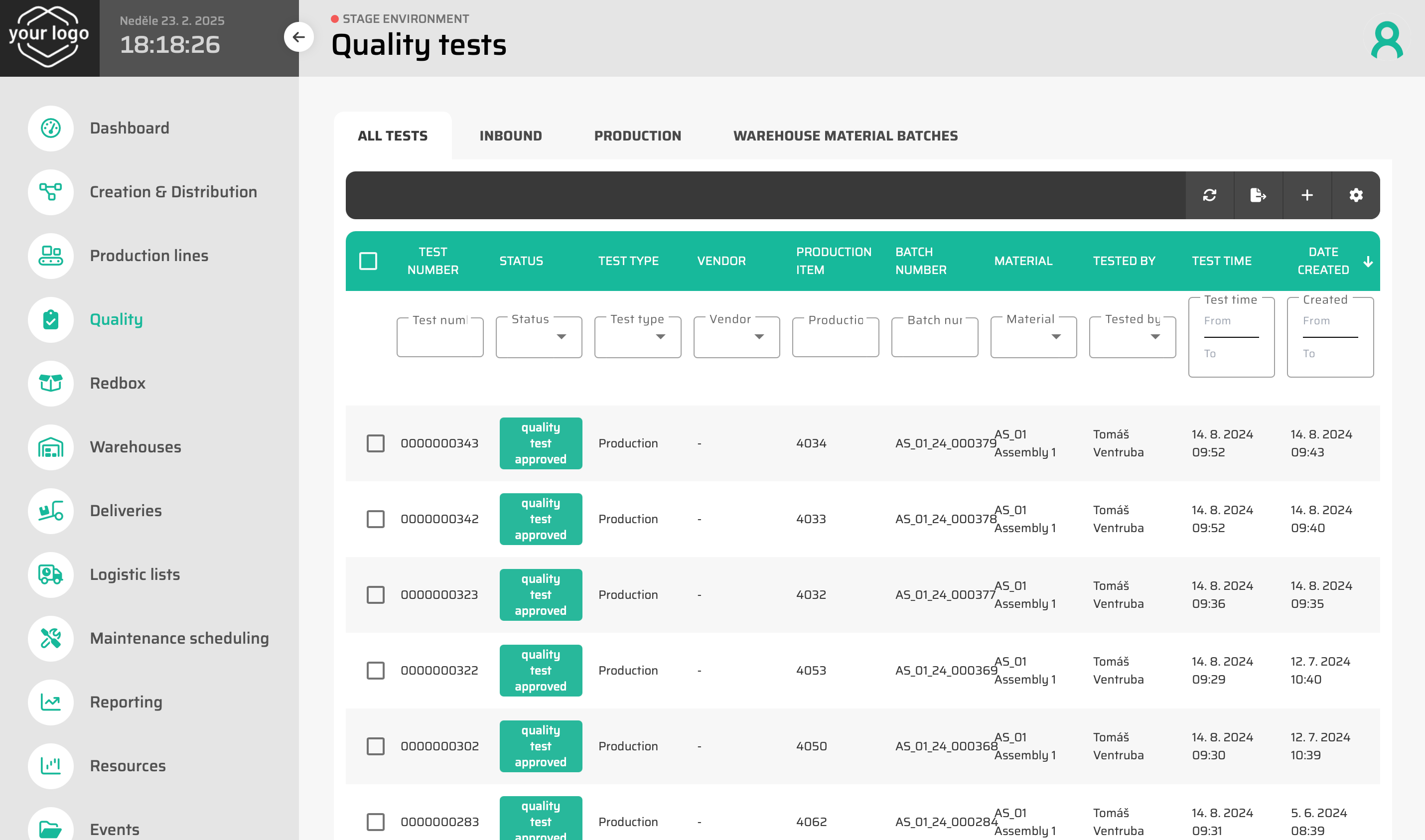
Task: Sort by the DATE CREATED column header
Action: 1323,261
